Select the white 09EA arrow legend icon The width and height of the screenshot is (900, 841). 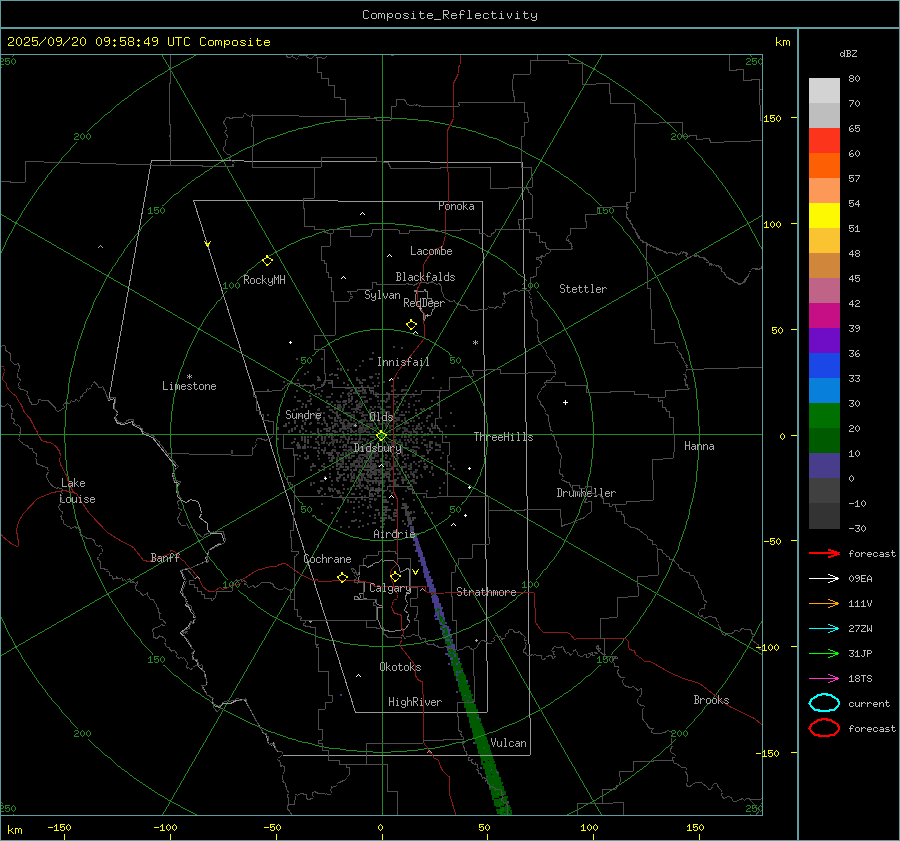[824, 578]
